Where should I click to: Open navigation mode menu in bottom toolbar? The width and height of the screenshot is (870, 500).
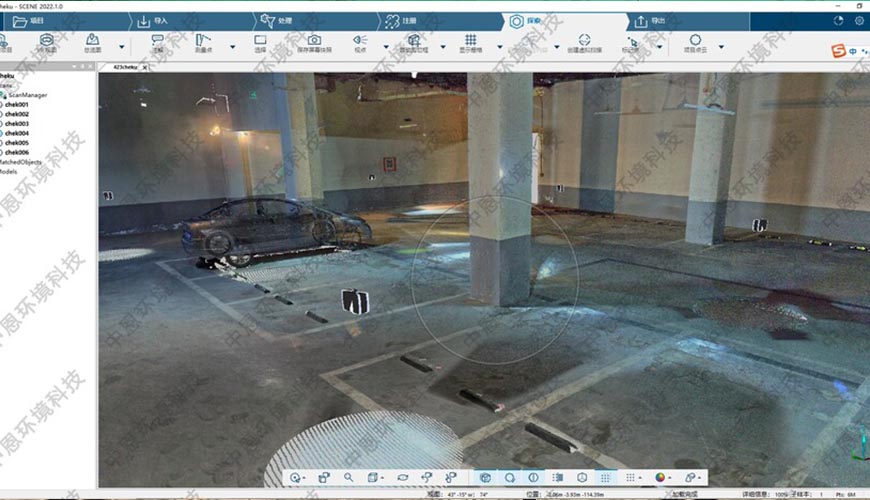point(296,477)
